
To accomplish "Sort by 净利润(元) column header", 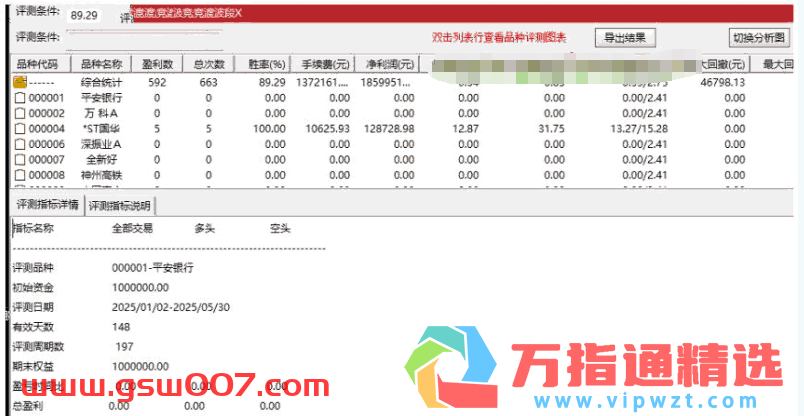I will point(387,64).
